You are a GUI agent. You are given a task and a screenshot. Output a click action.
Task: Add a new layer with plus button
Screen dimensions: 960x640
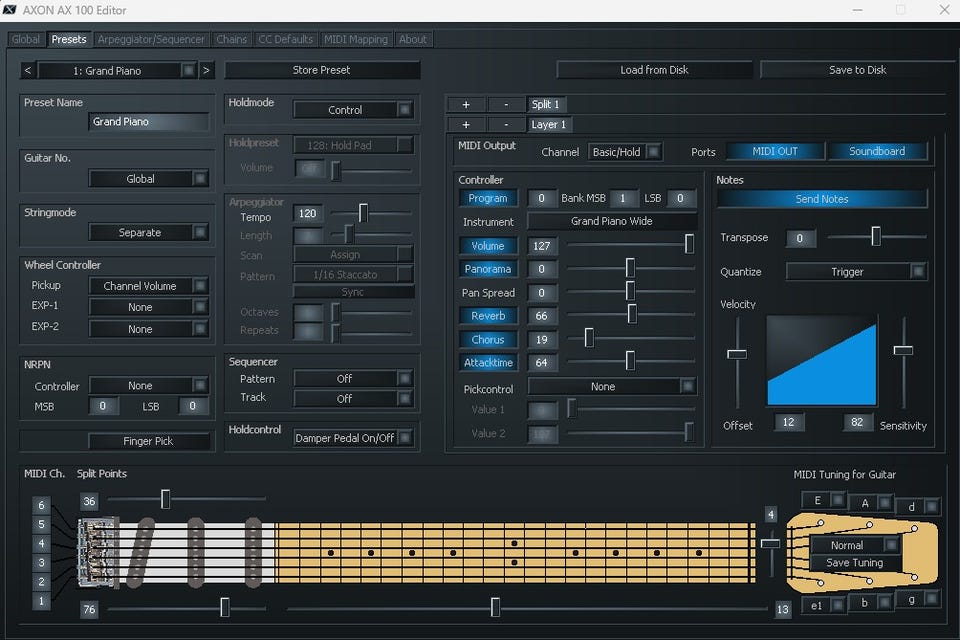(466, 125)
